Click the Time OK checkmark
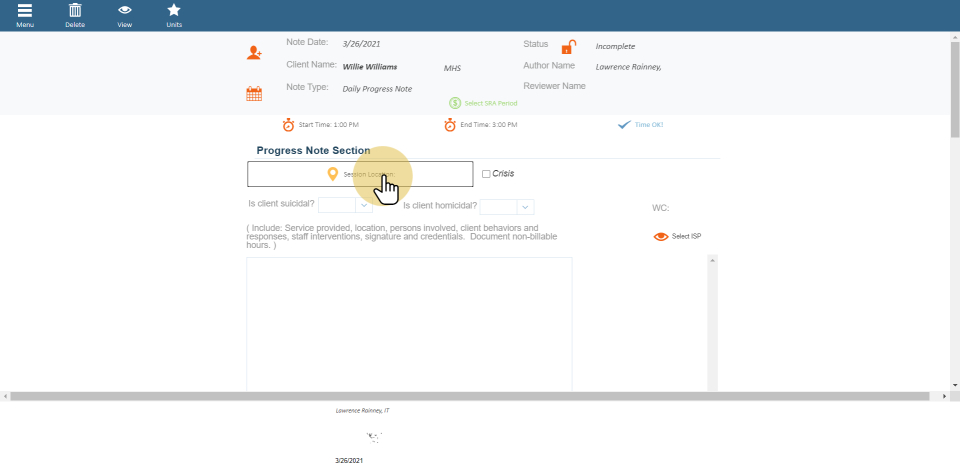 click(x=624, y=125)
